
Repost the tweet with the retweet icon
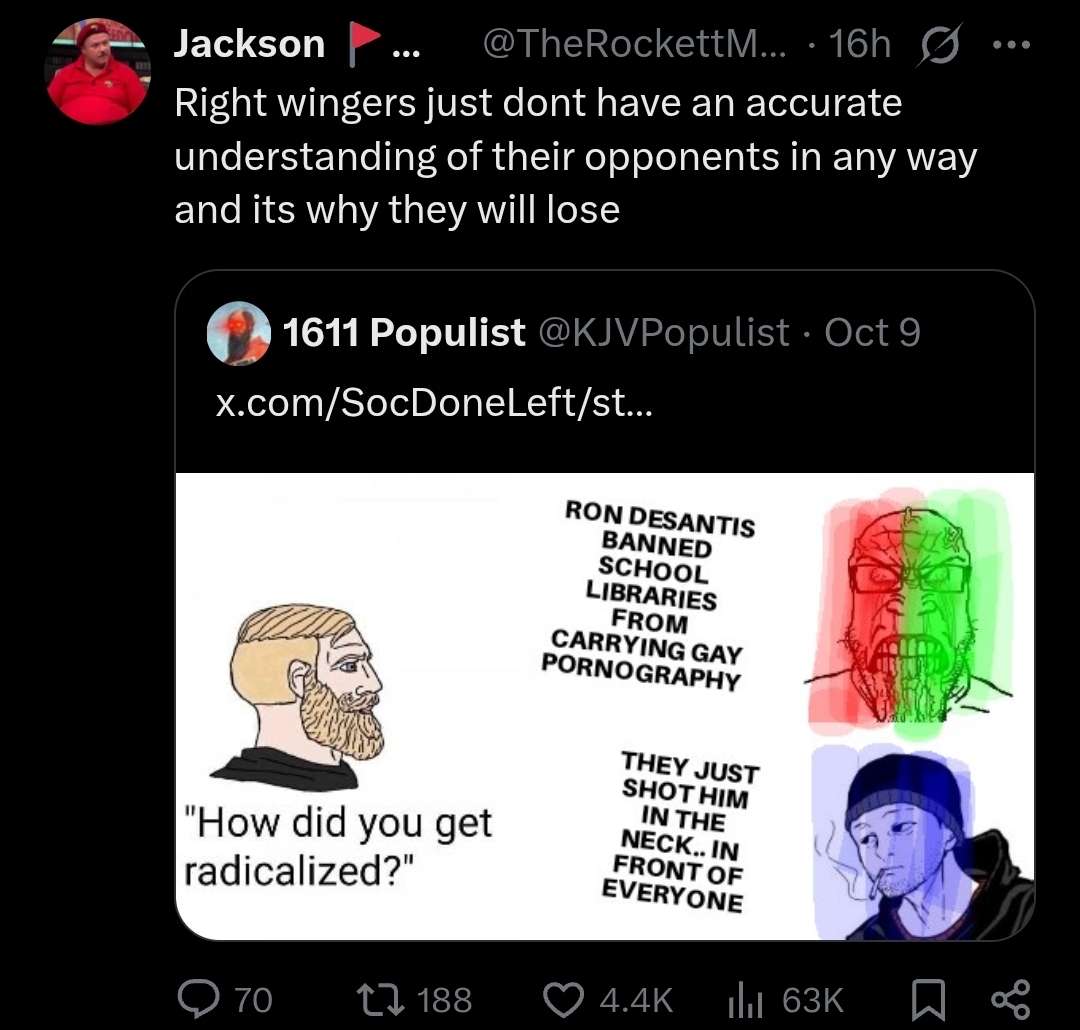point(380,1000)
